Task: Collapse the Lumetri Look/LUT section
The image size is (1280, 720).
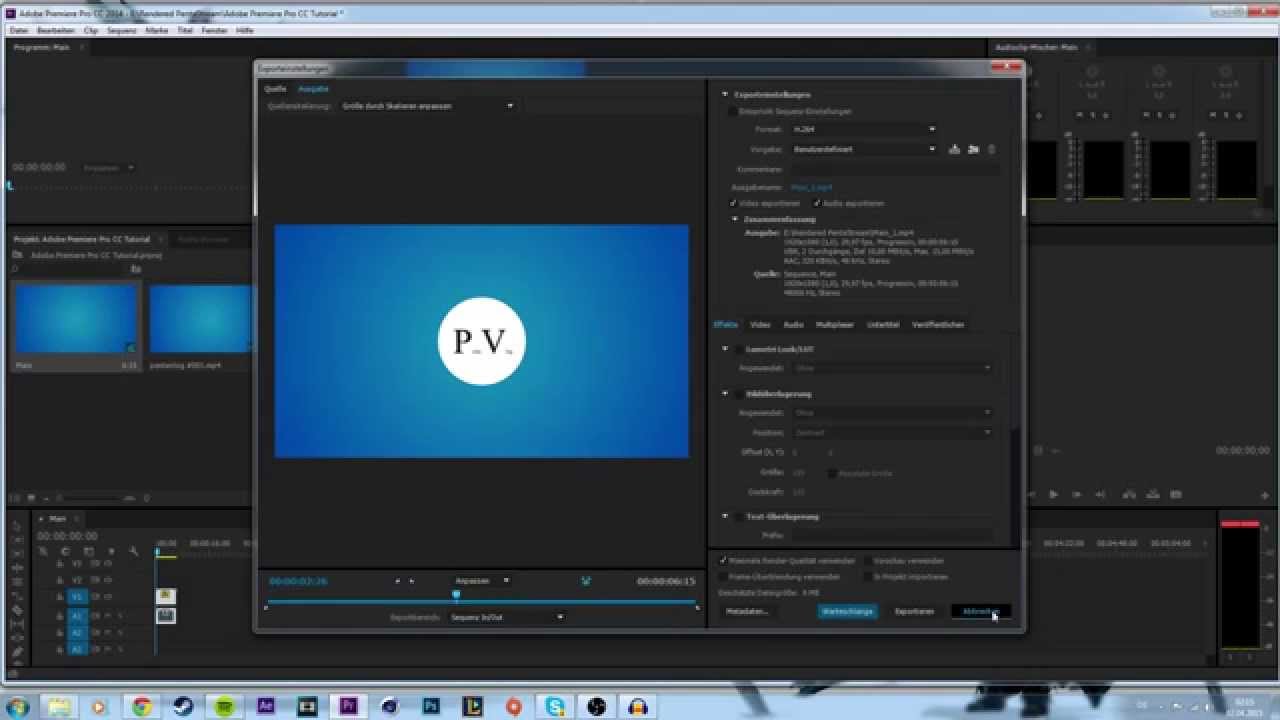Action: pyautogui.click(x=726, y=349)
